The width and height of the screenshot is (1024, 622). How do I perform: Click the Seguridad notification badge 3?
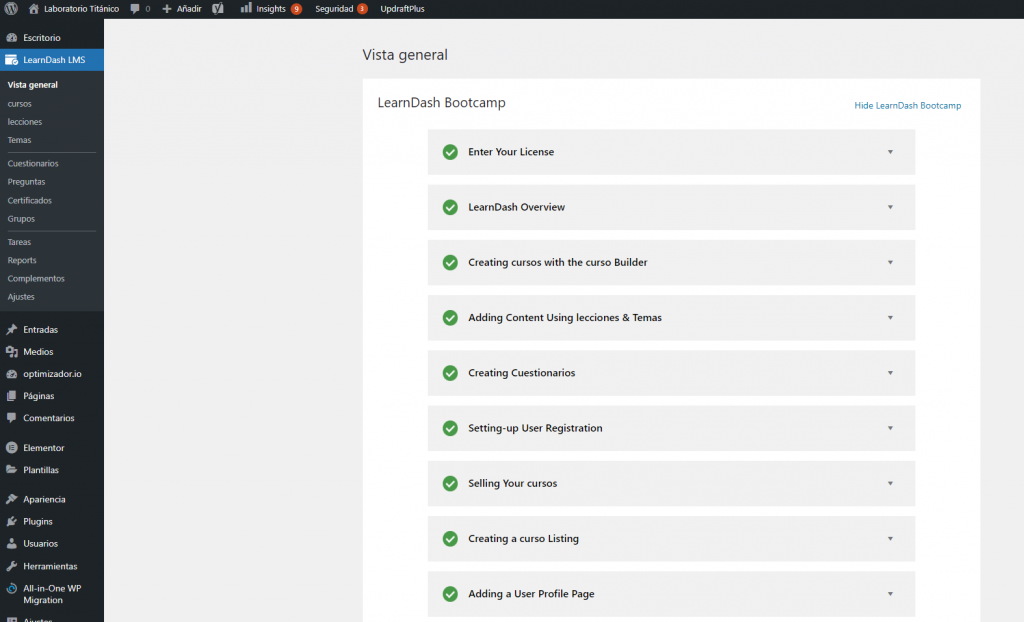coord(362,9)
